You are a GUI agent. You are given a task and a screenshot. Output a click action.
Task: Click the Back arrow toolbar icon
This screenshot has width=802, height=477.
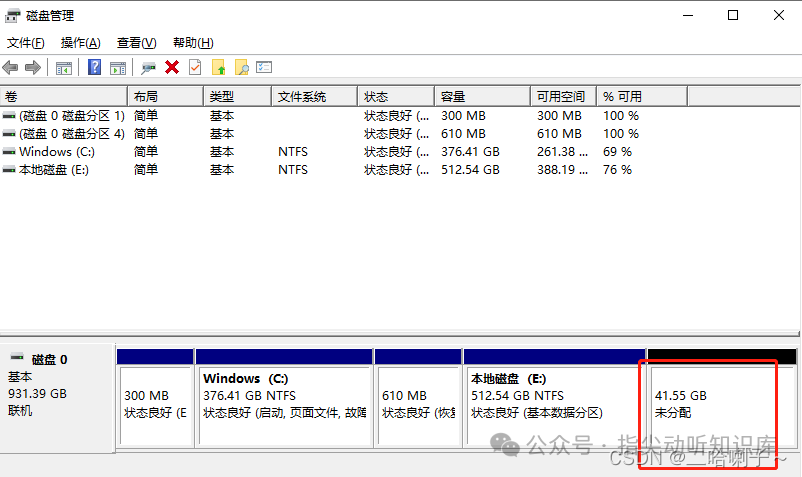coord(10,67)
